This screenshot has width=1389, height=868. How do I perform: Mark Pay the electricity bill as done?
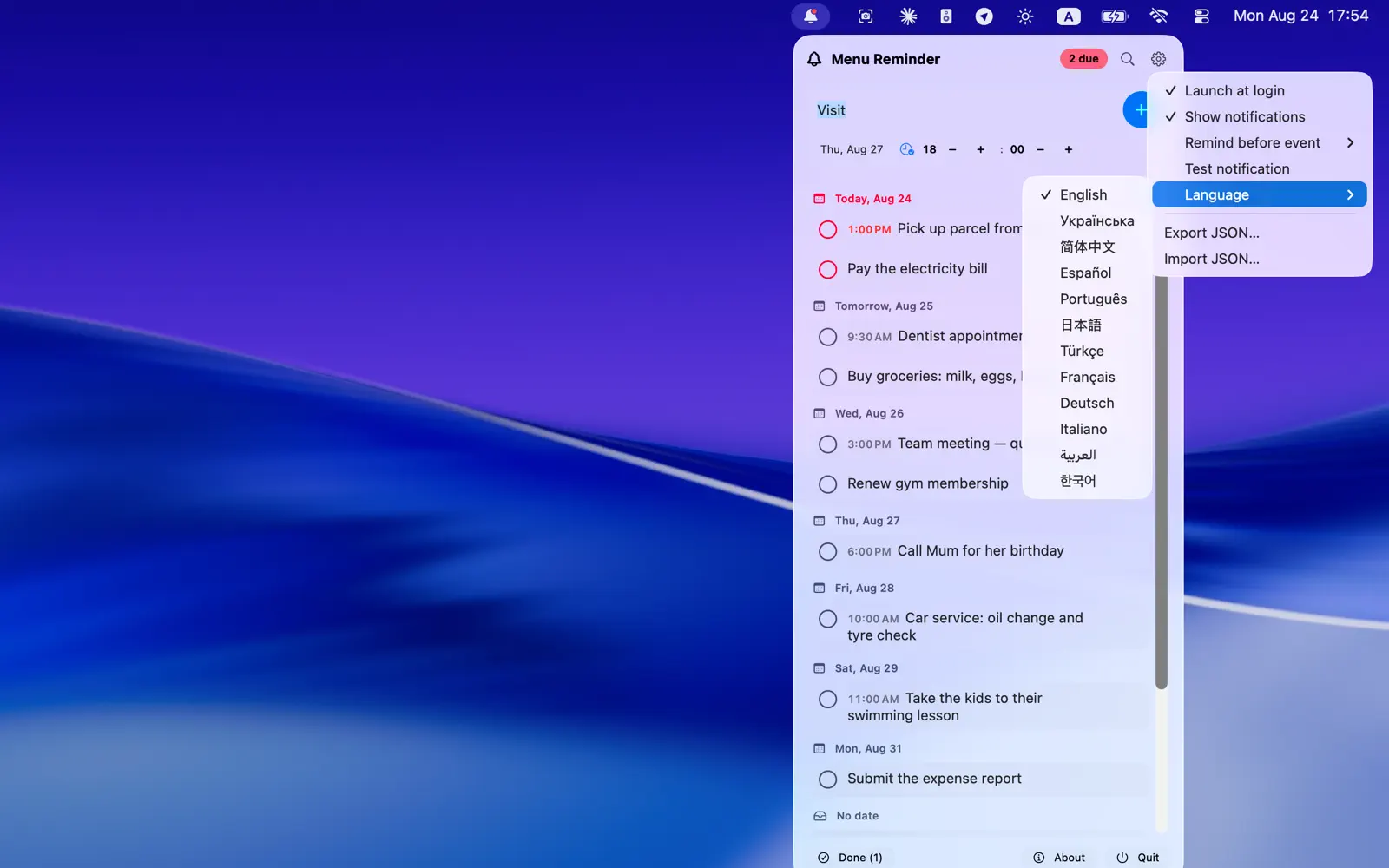click(828, 269)
